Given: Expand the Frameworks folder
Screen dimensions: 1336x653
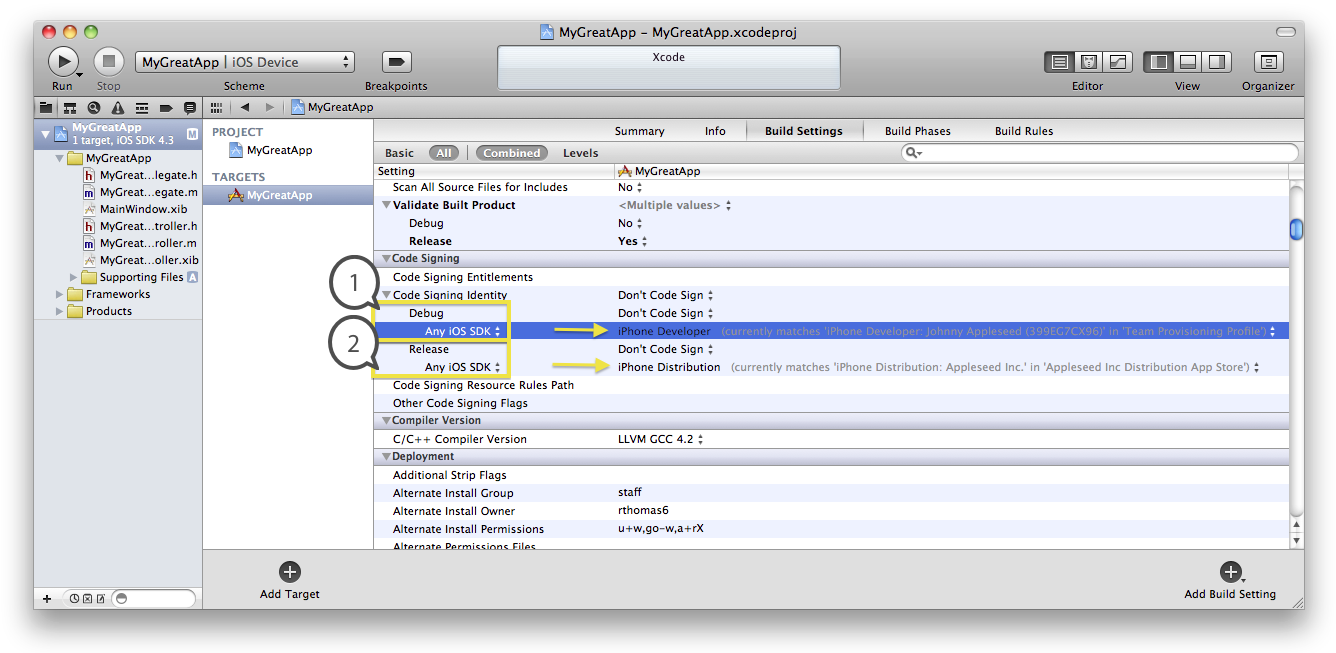Looking at the screenshot, I should point(60,294).
